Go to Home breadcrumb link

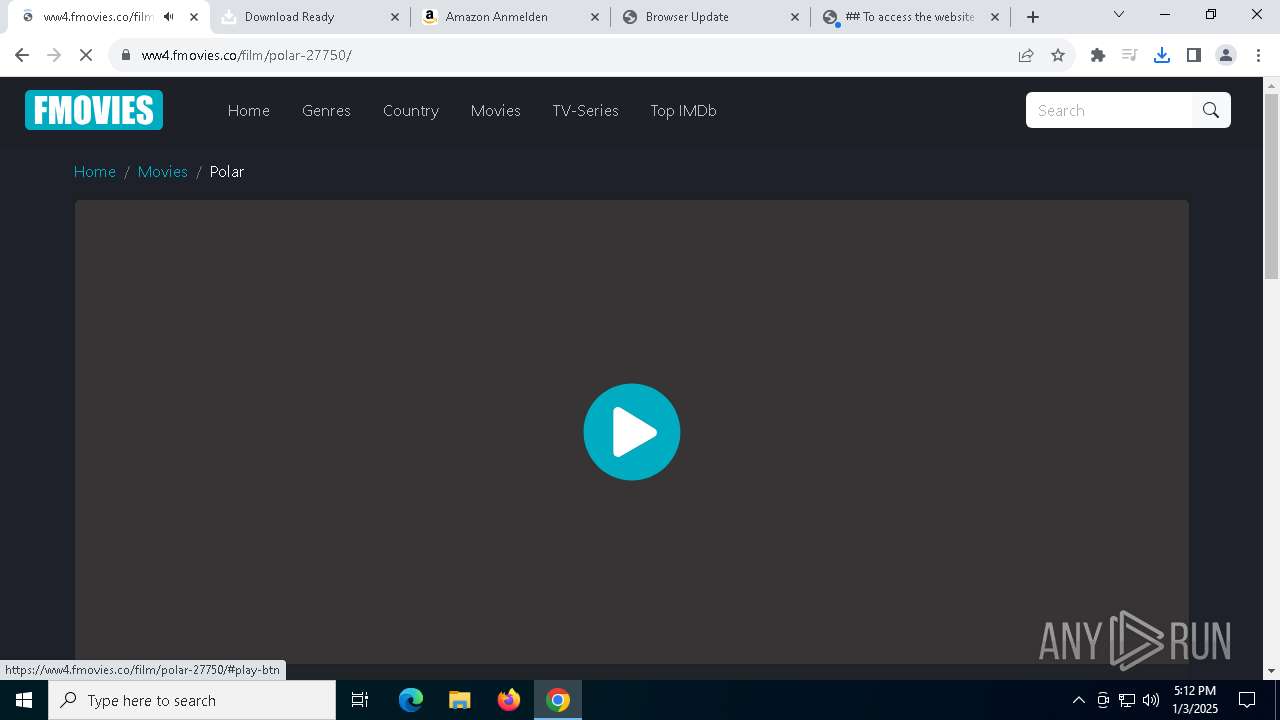pyautogui.click(x=95, y=172)
